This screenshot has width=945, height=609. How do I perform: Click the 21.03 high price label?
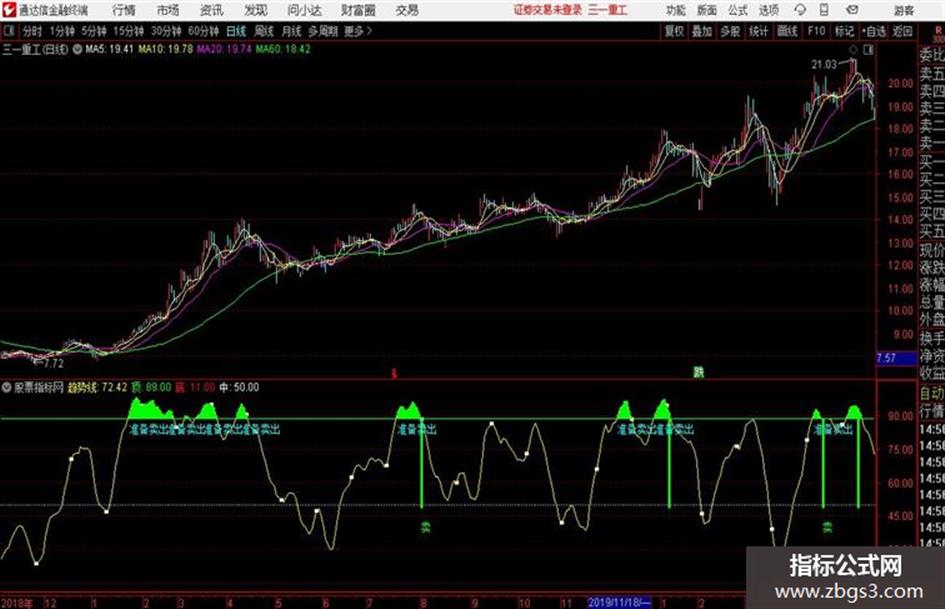824,64
